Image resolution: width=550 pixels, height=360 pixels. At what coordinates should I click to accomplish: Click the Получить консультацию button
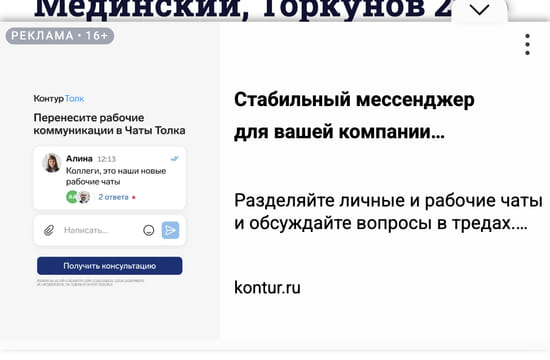[x=109, y=266]
